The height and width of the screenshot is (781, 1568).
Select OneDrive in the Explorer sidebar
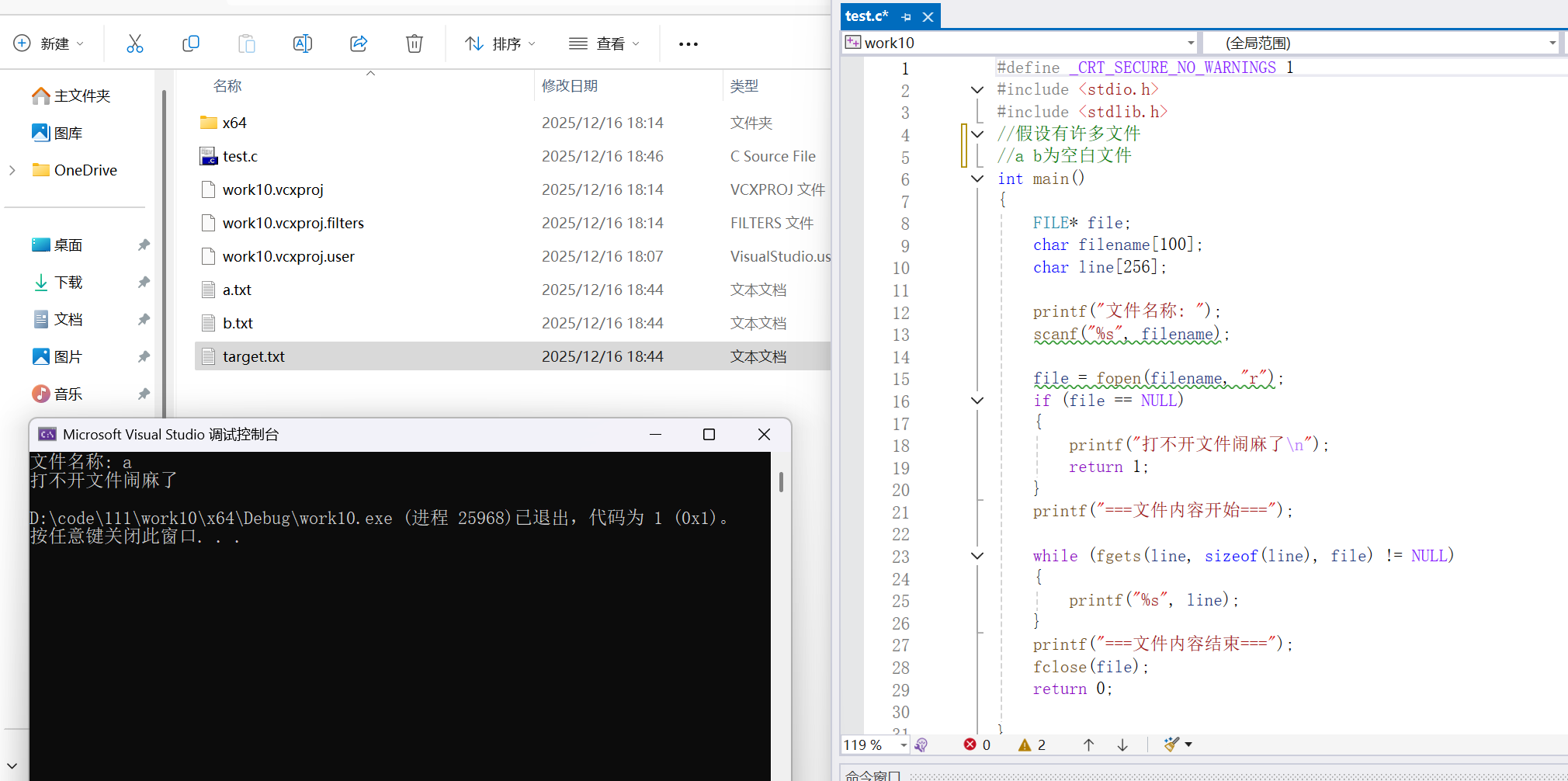pyautogui.click(x=75, y=170)
